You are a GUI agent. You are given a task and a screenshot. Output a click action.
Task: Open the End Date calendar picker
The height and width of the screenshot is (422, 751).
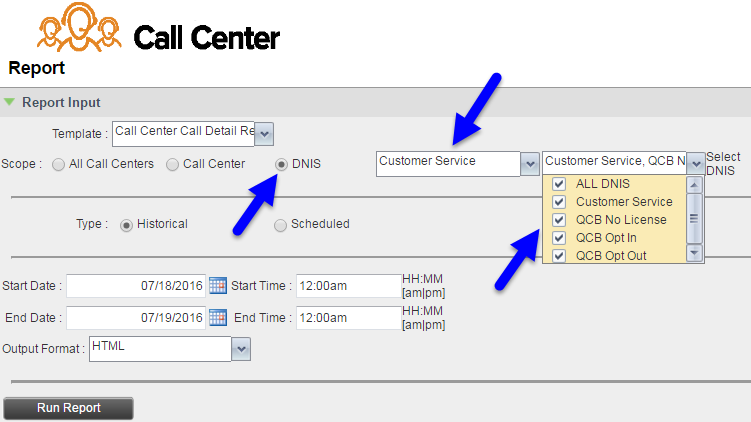click(x=218, y=318)
